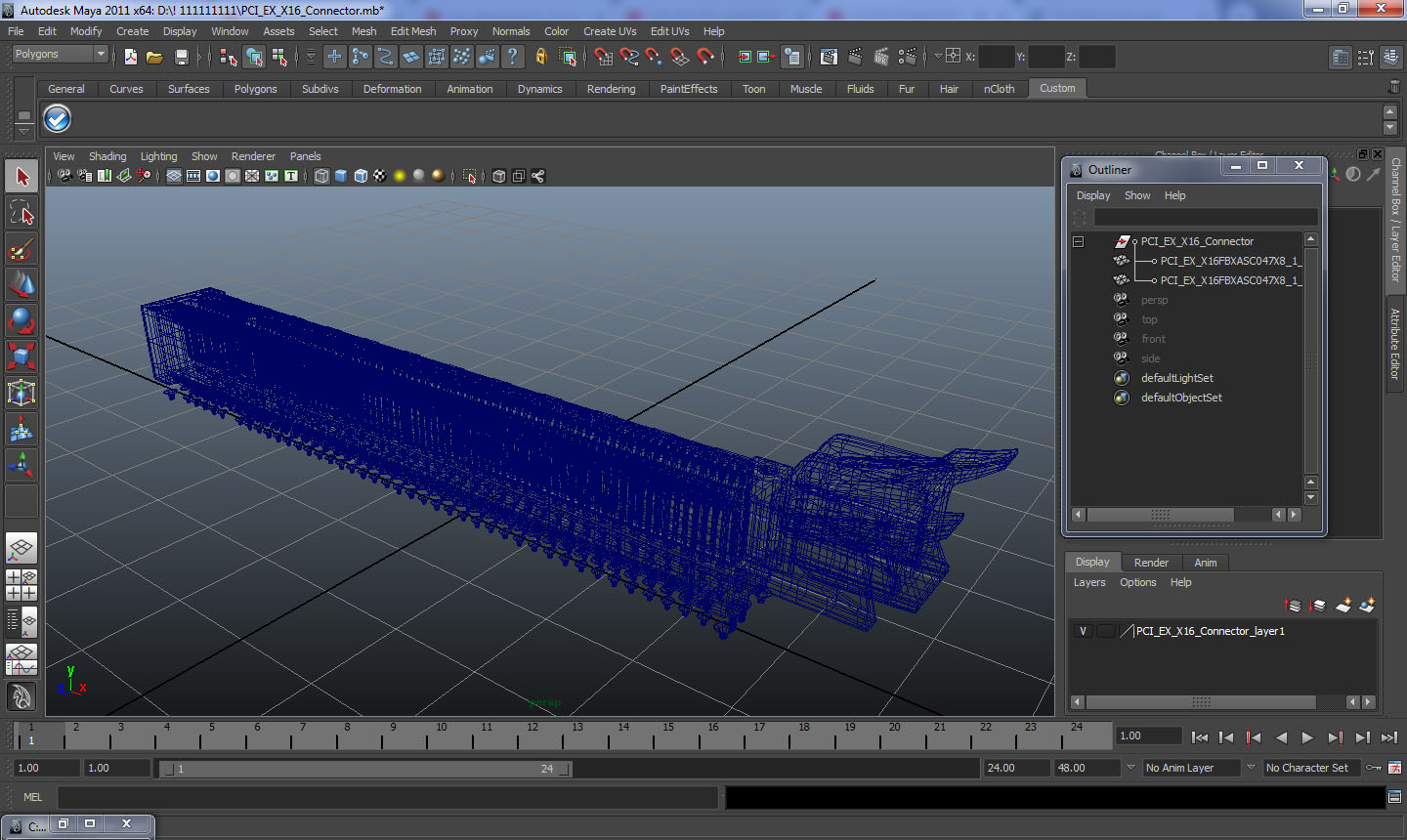Viewport: 1407px width, 840px height.
Task: Open the Edit Mesh menu
Action: 413,31
